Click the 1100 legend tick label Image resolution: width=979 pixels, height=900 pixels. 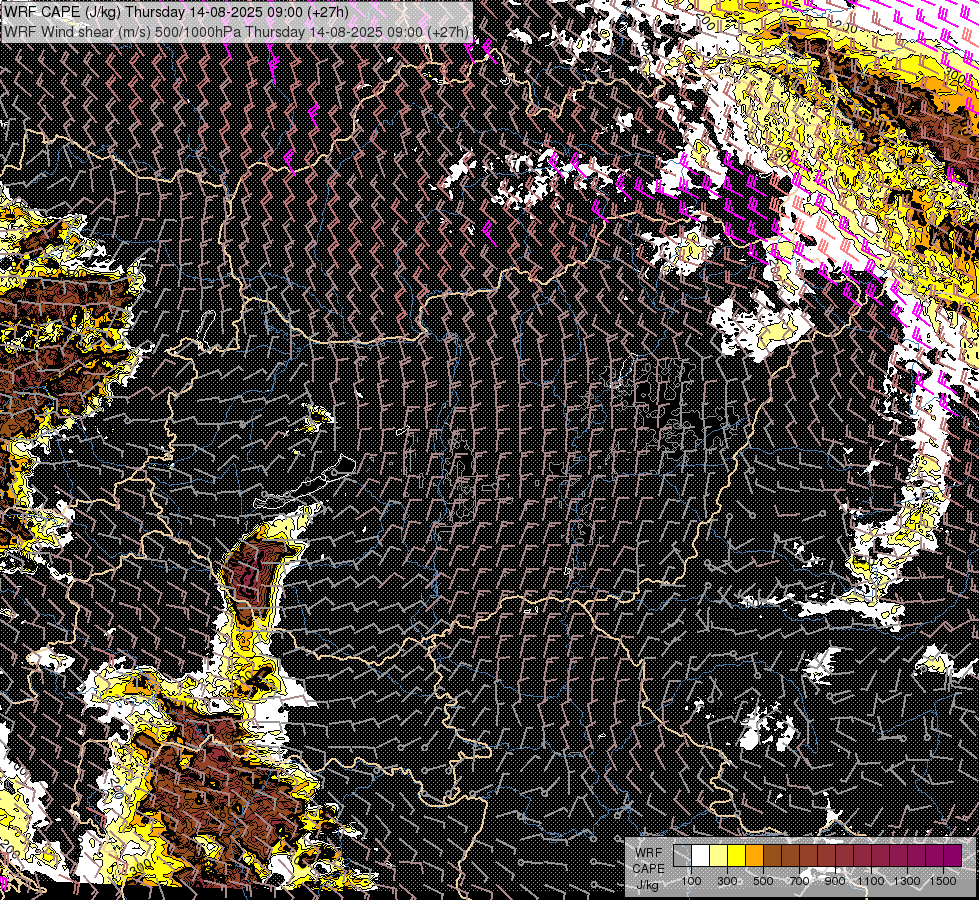(871, 881)
